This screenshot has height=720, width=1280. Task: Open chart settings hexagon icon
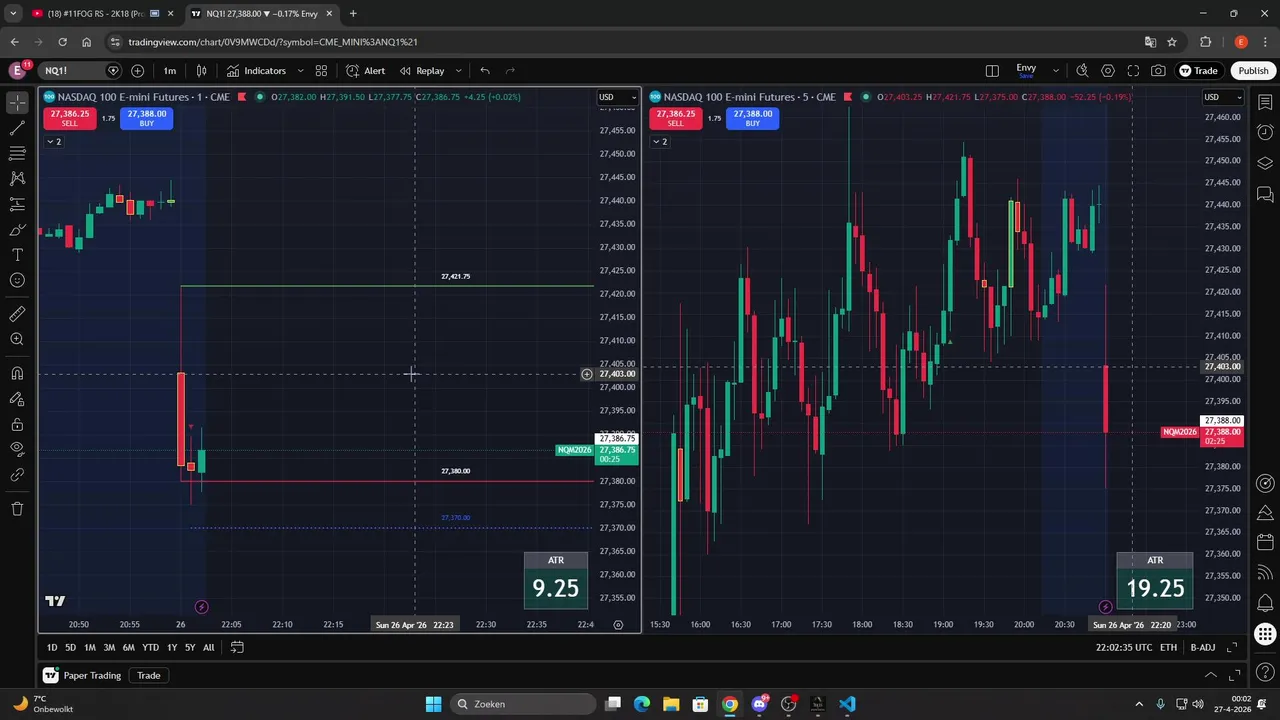[x=1108, y=71]
